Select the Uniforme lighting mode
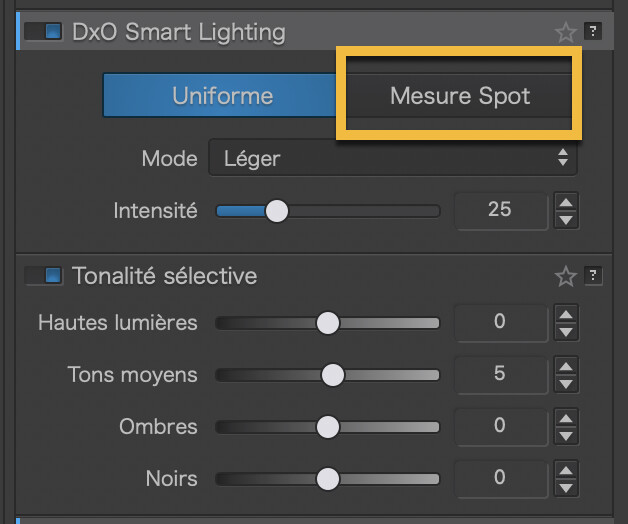Image resolution: width=628 pixels, height=524 pixels. click(x=222, y=96)
